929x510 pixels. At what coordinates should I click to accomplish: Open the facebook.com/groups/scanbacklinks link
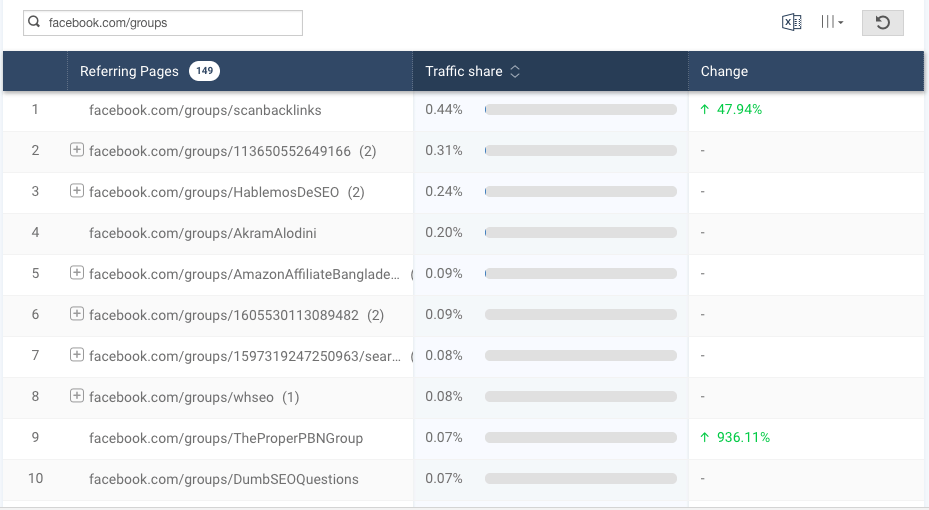(x=205, y=110)
